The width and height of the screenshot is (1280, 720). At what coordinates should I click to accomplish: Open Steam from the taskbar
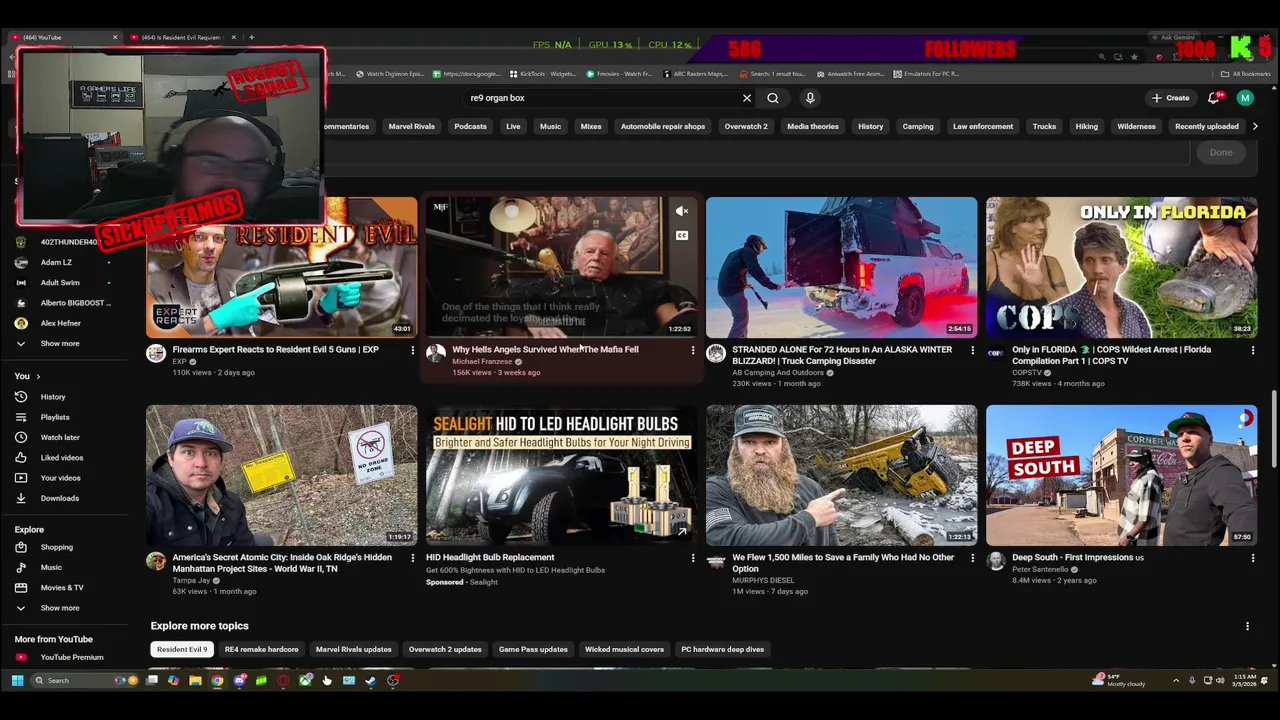pyautogui.click(x=370, y=681)
